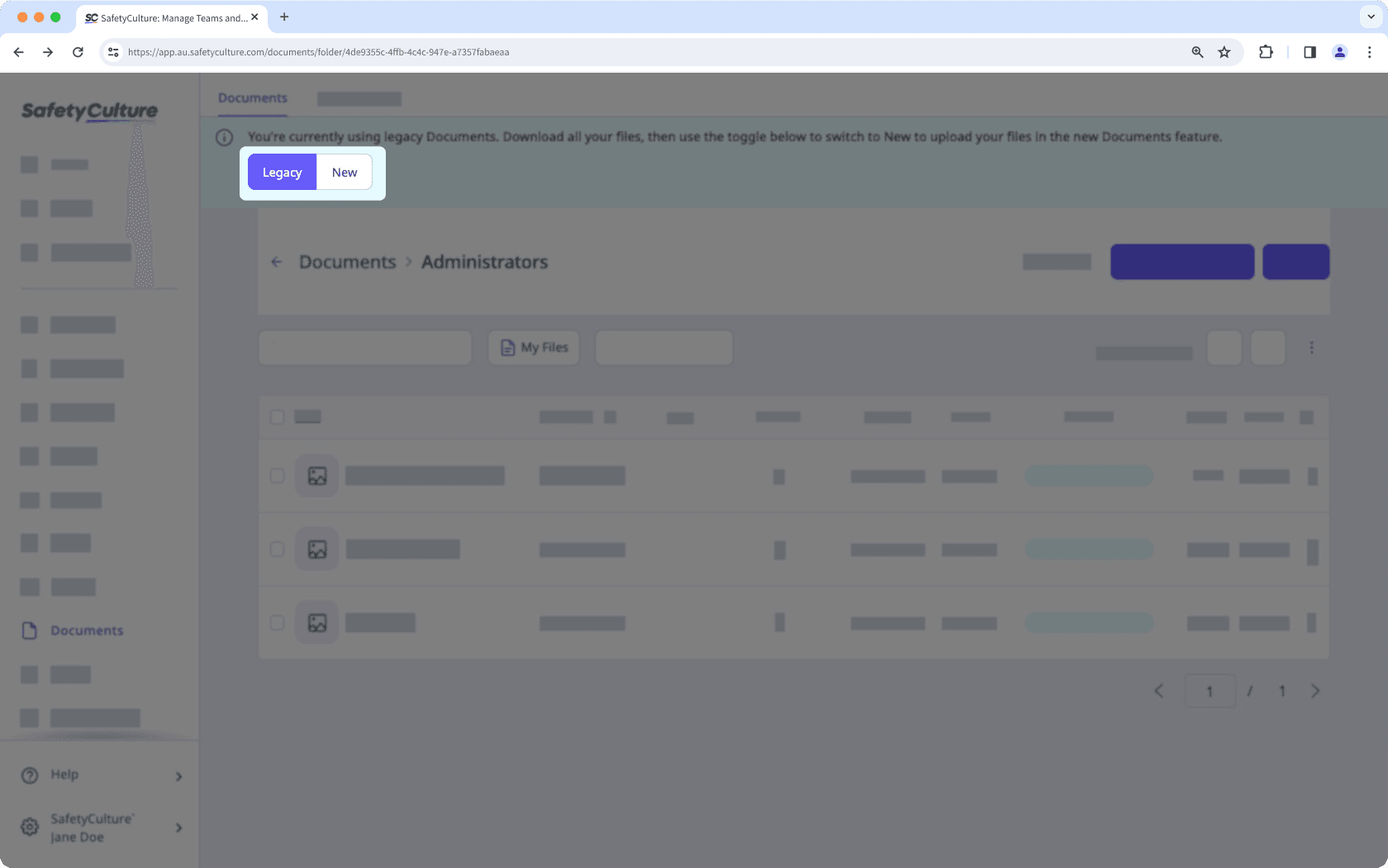The width and height of the screenshot is (1388, 868).
Task: Click the settings gear icon beside Jane Doe
Action: point(30,828)
